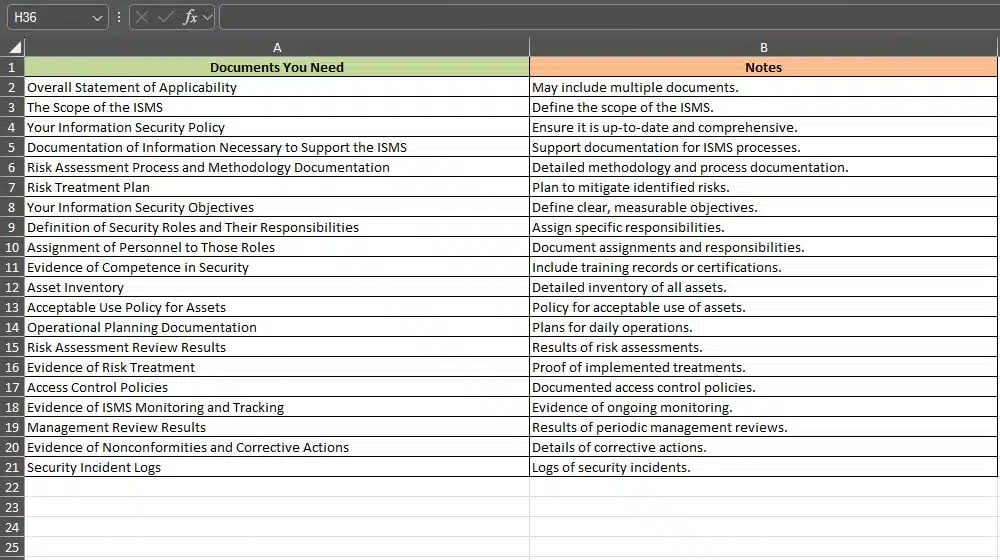Click note Define clear, measurable objectives.

(x=763, y=207)
